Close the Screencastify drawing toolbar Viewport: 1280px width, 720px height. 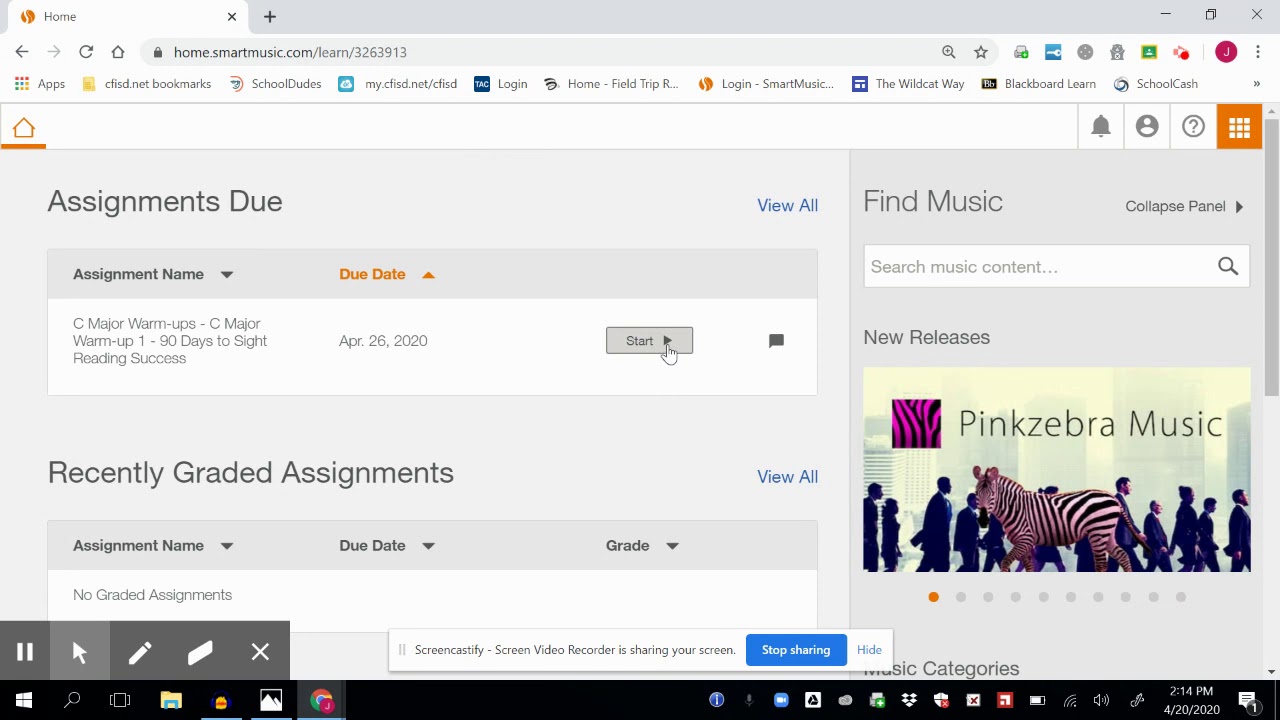(260, 652)
